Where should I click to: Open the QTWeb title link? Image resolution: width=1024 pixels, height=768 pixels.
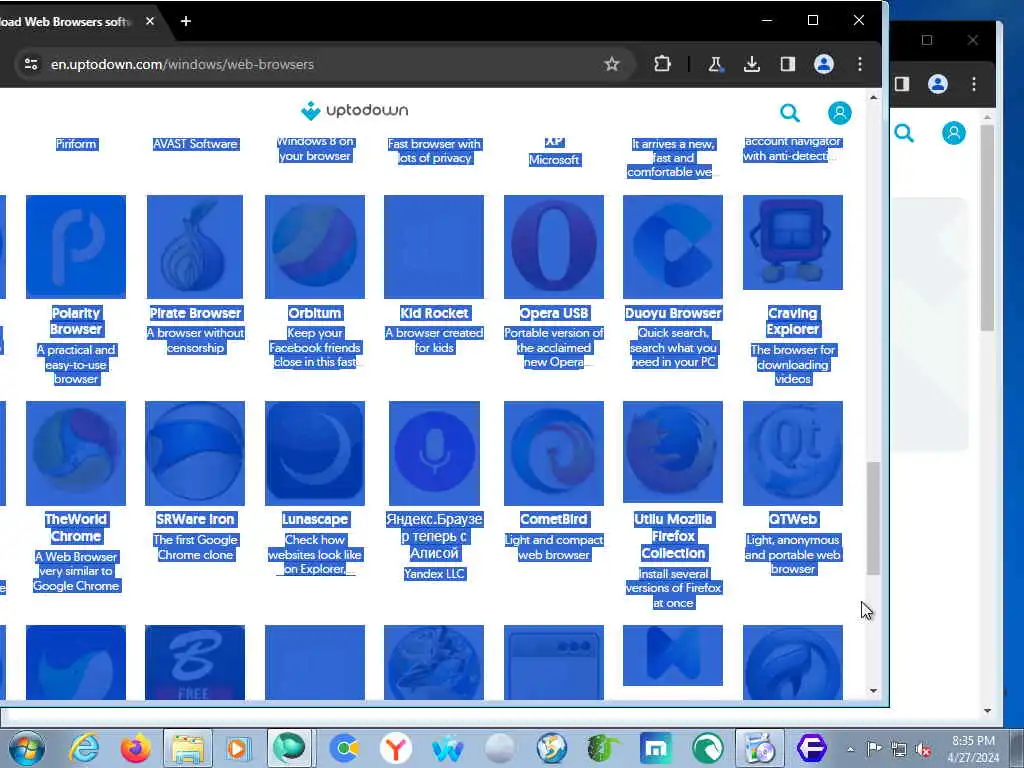793,520
